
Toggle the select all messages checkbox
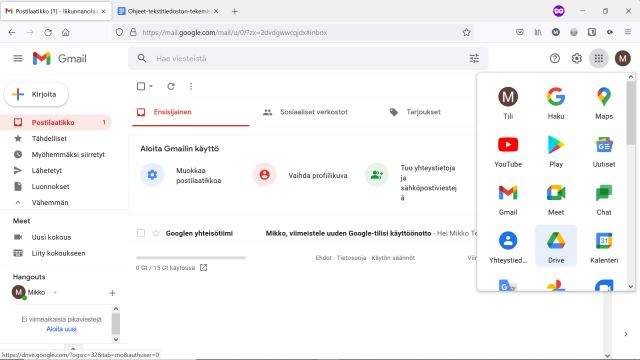click(141, 86)
